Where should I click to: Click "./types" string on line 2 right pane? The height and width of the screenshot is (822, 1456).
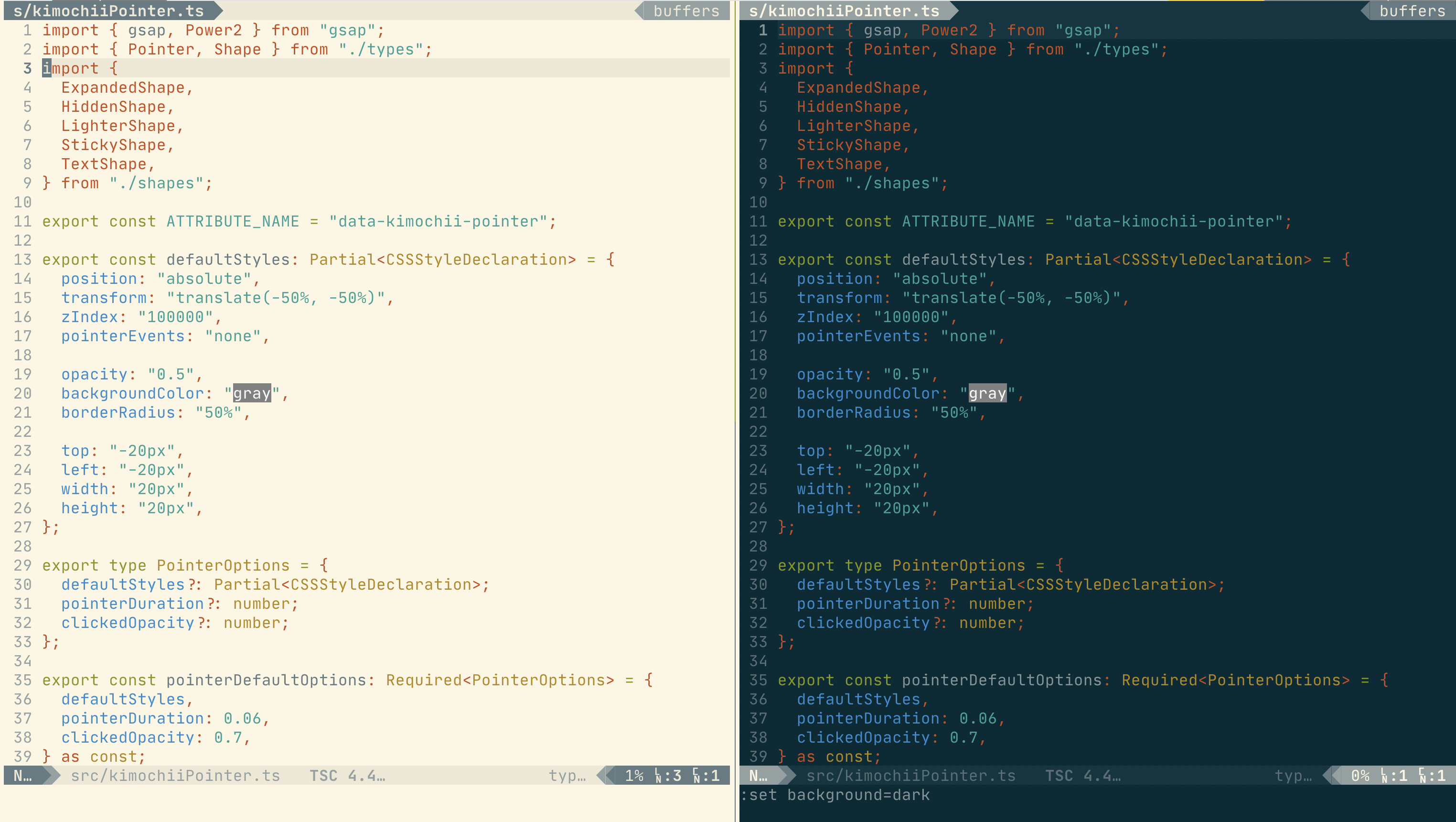(x=1116, y=50)
